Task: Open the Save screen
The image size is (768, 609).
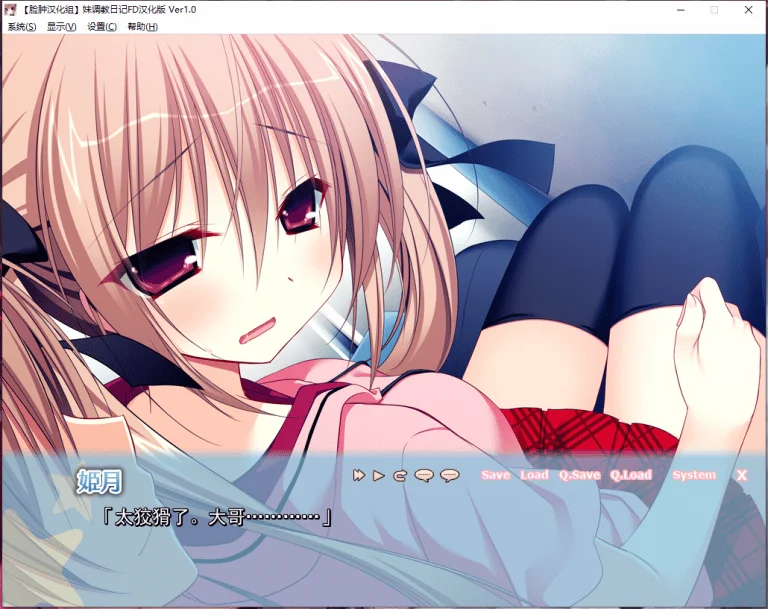Action: coord(495,475)
